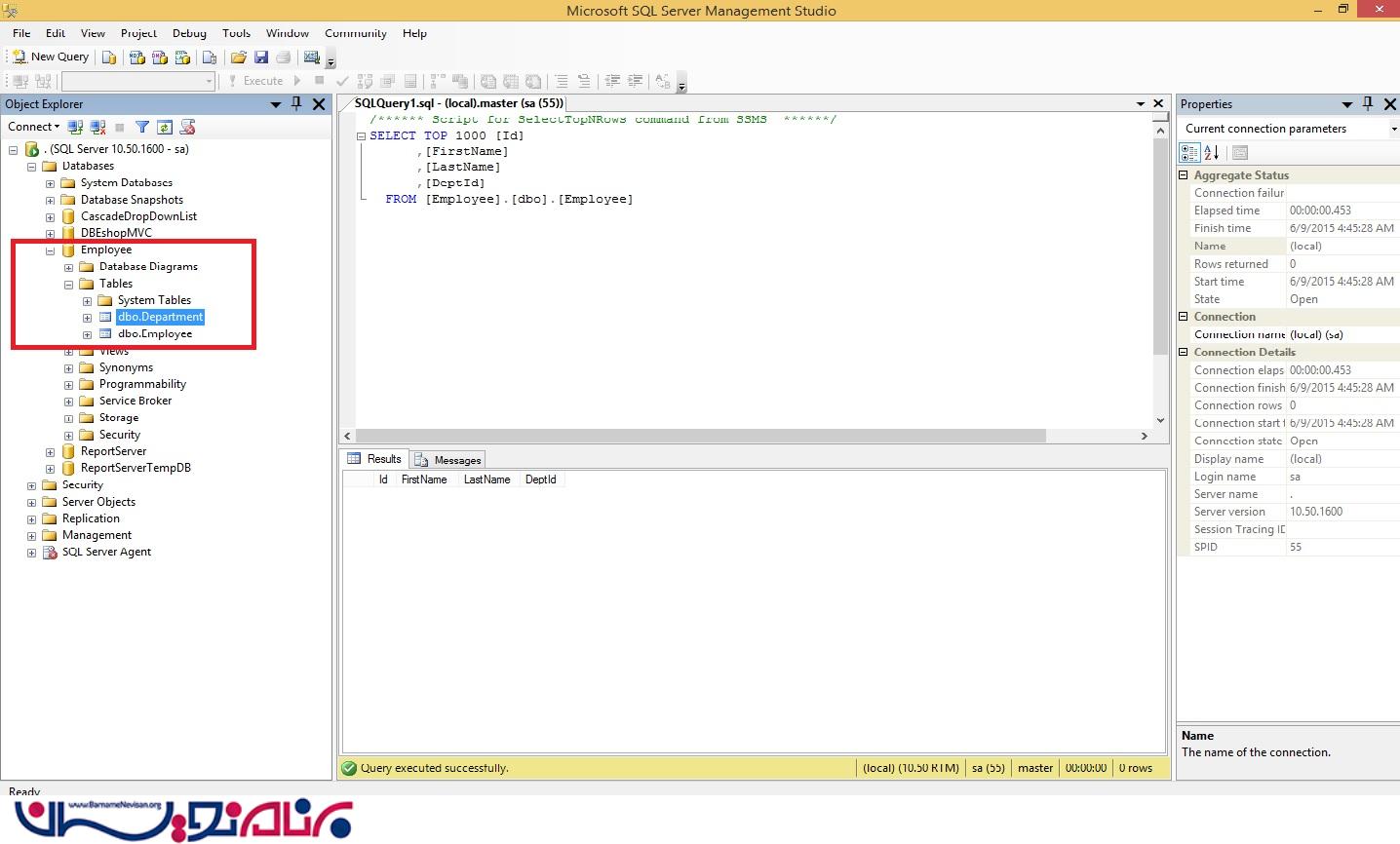Open the Tools menu
Image resolution: width=1400 pixels, height=844 pixels.
pos(236,33)
